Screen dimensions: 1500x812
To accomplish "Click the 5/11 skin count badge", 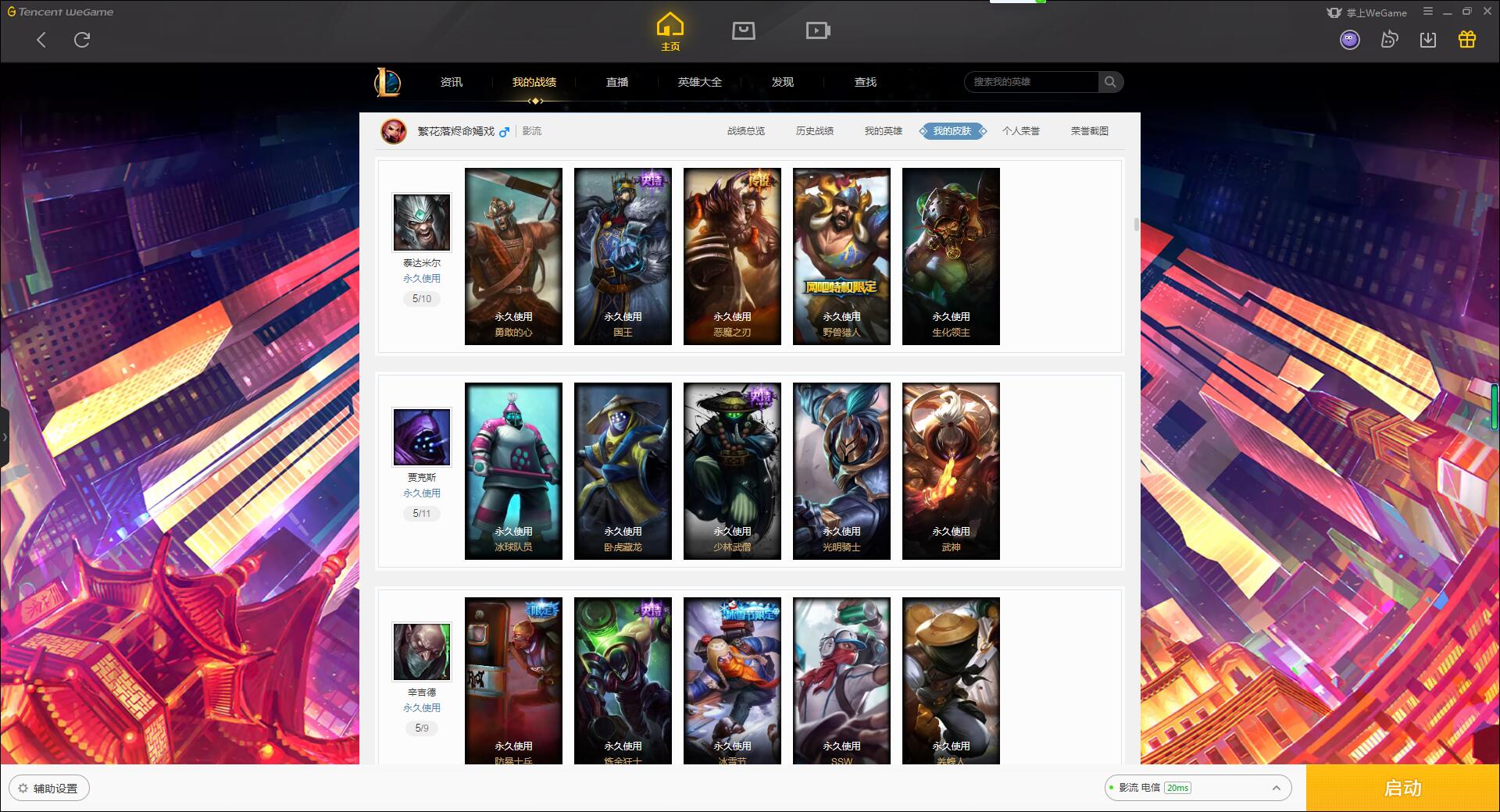I will point(422,514).
